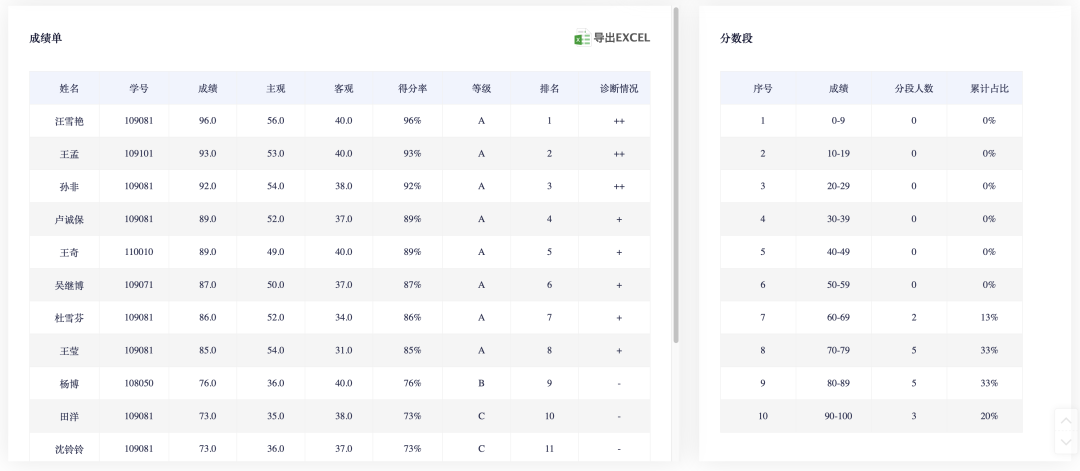
Task: Select the 60-69 score range cell
Action: (838, 317)
